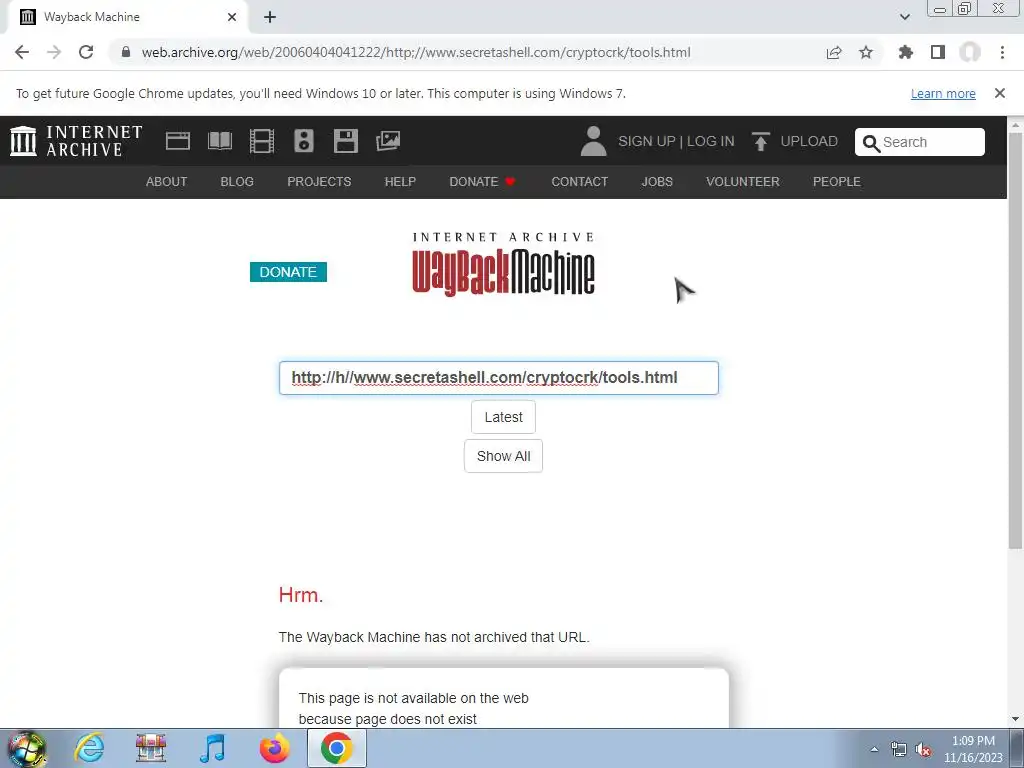1024x768 pixels.
Task: Click the user avatar icon
Action: 594,141
